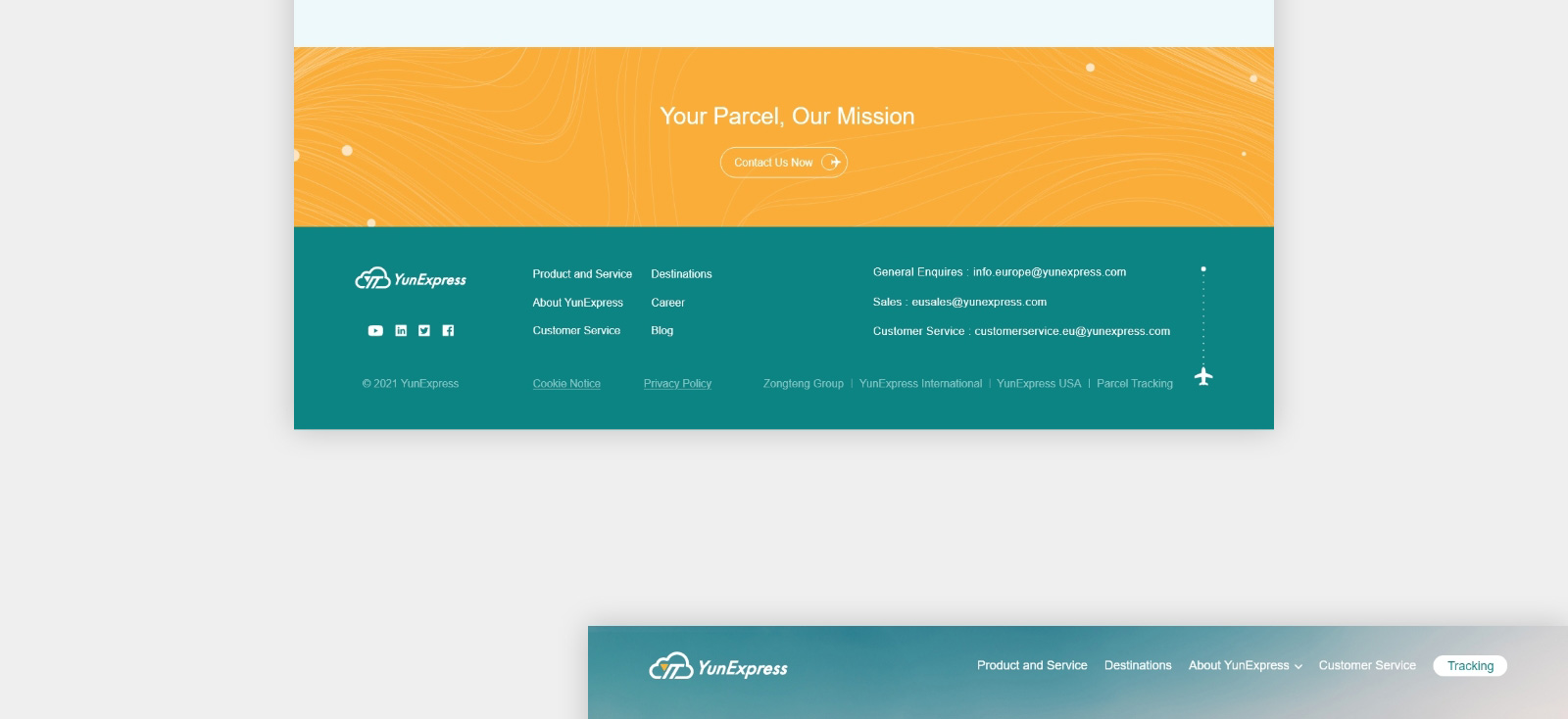This screenshot has height=719, width=1568.
Task: Email info.europe@yunexpress.com for general enquiries
Action: pyautogui.click(x=1049, y=272)
